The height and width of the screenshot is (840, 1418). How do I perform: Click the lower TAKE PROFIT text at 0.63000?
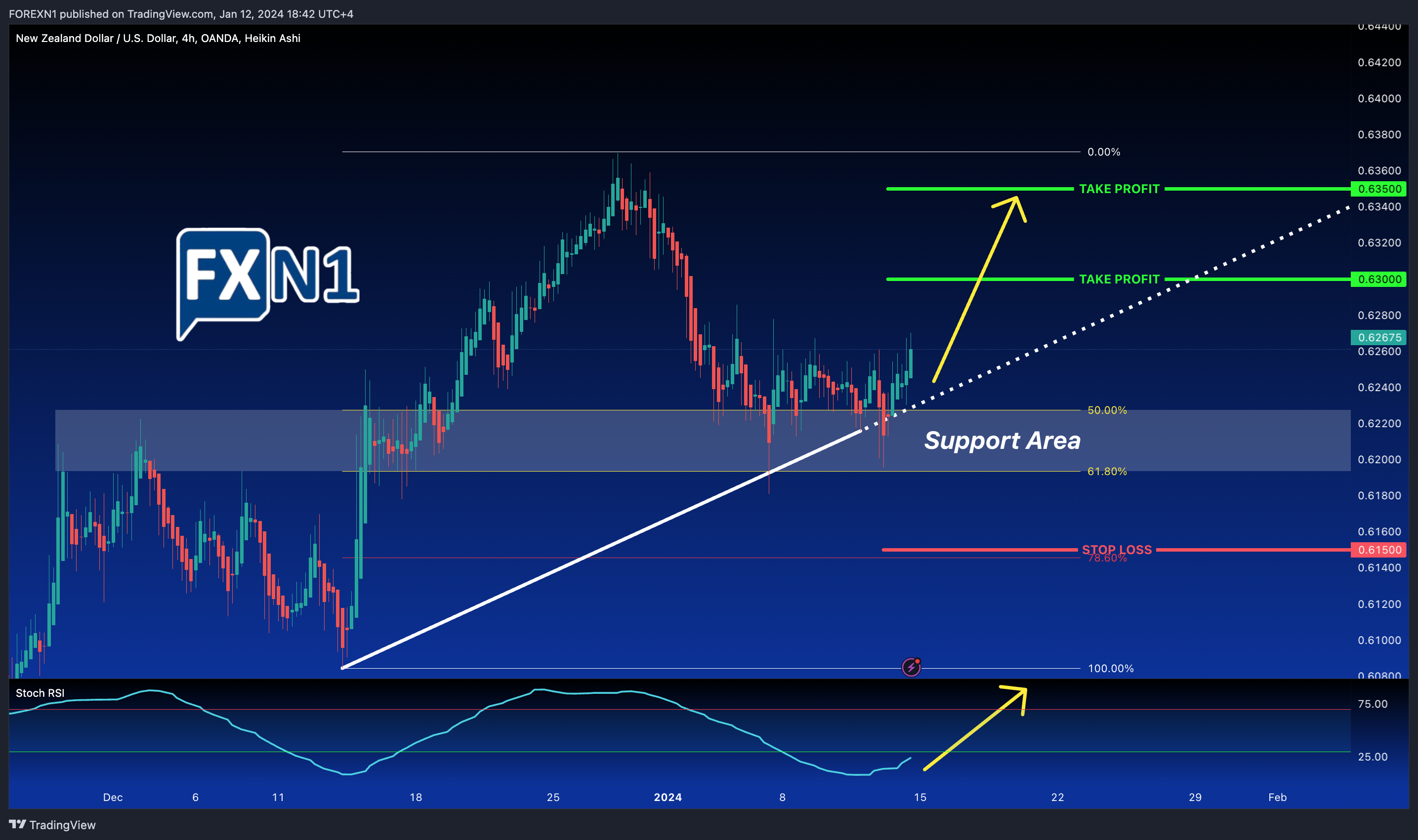1119,279
